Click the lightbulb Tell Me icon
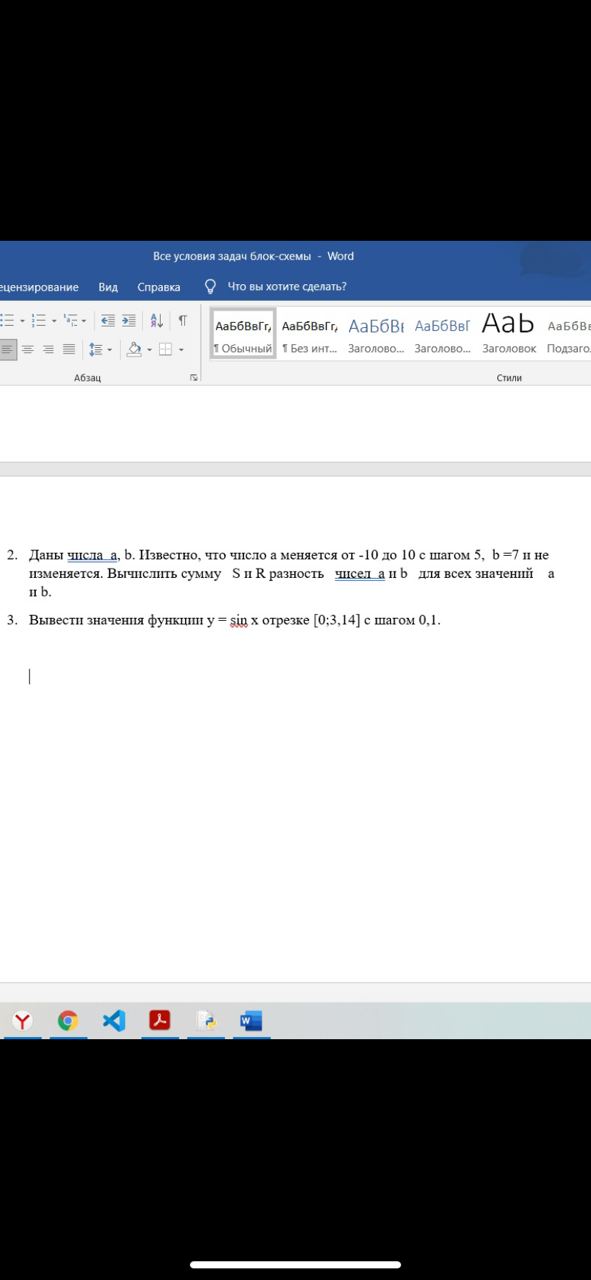Image resolution: width=591 pixels, height=1280 pixels. [x=210, y=286]
